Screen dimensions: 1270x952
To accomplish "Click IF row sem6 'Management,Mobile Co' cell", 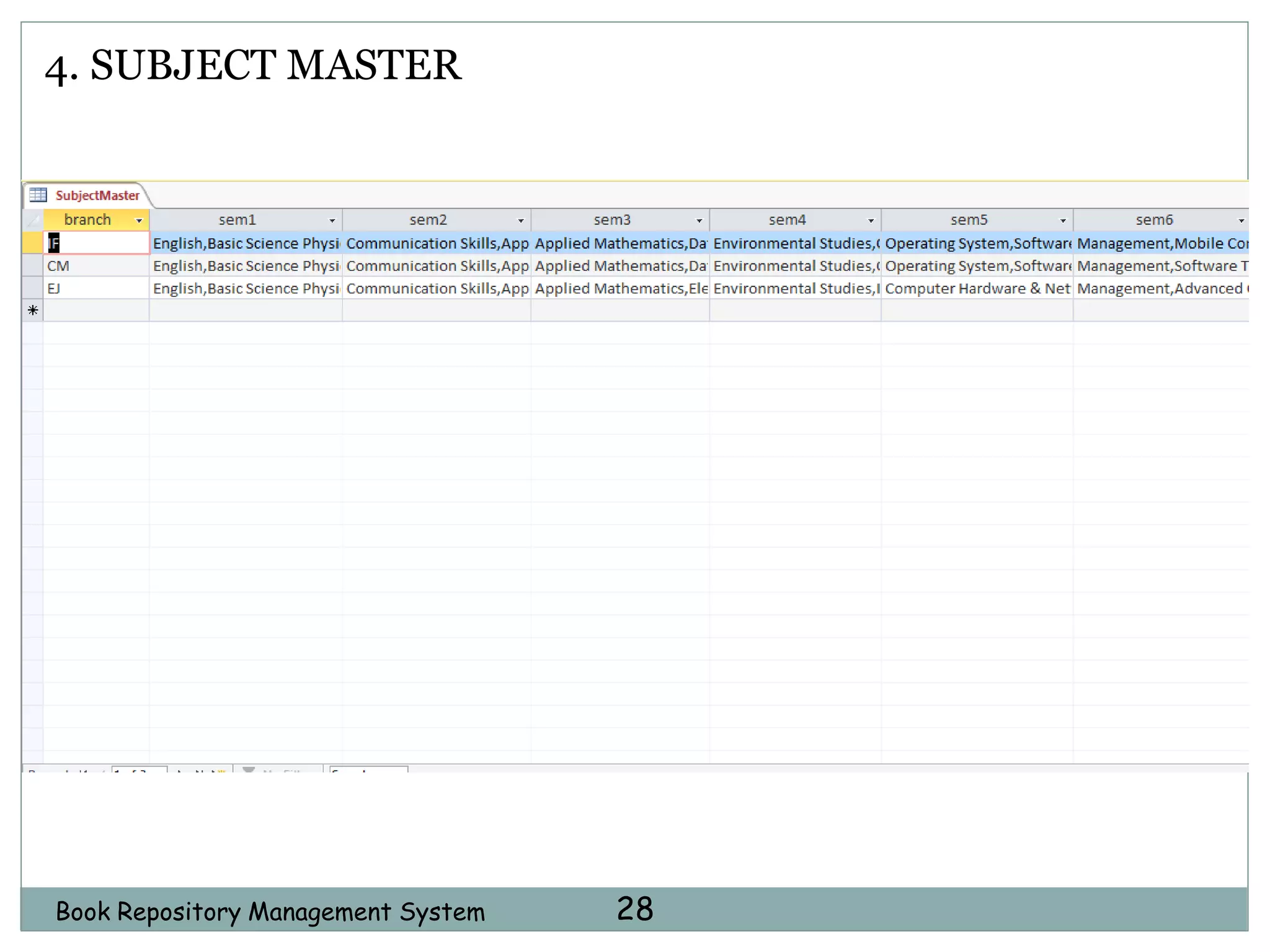I will click(1161, 243).
